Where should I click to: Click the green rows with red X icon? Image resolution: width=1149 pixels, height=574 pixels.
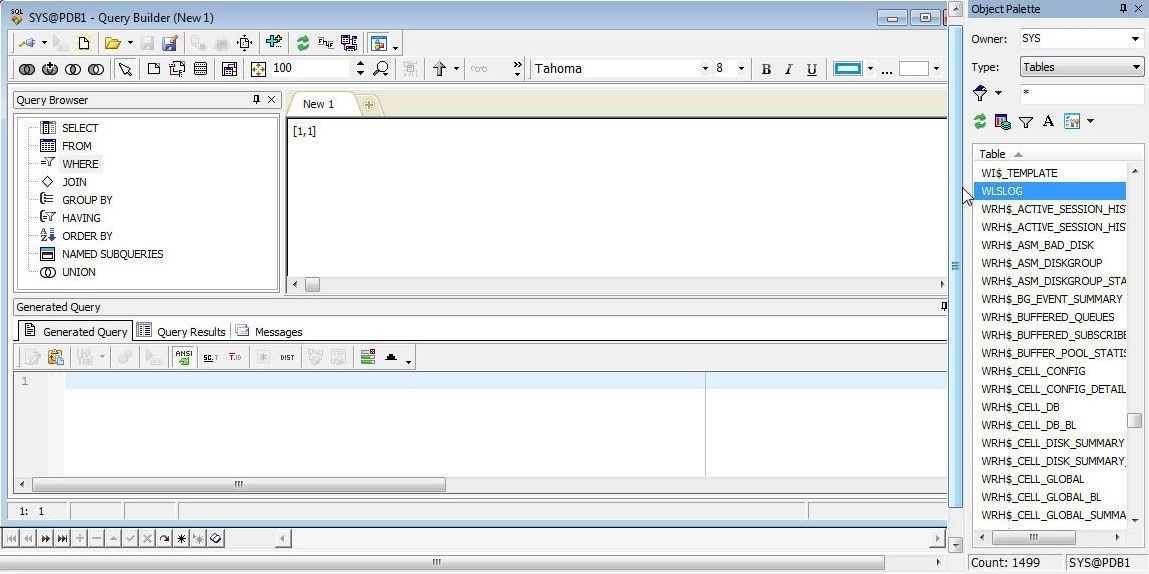pyautogui.click(x=368, y=357)
